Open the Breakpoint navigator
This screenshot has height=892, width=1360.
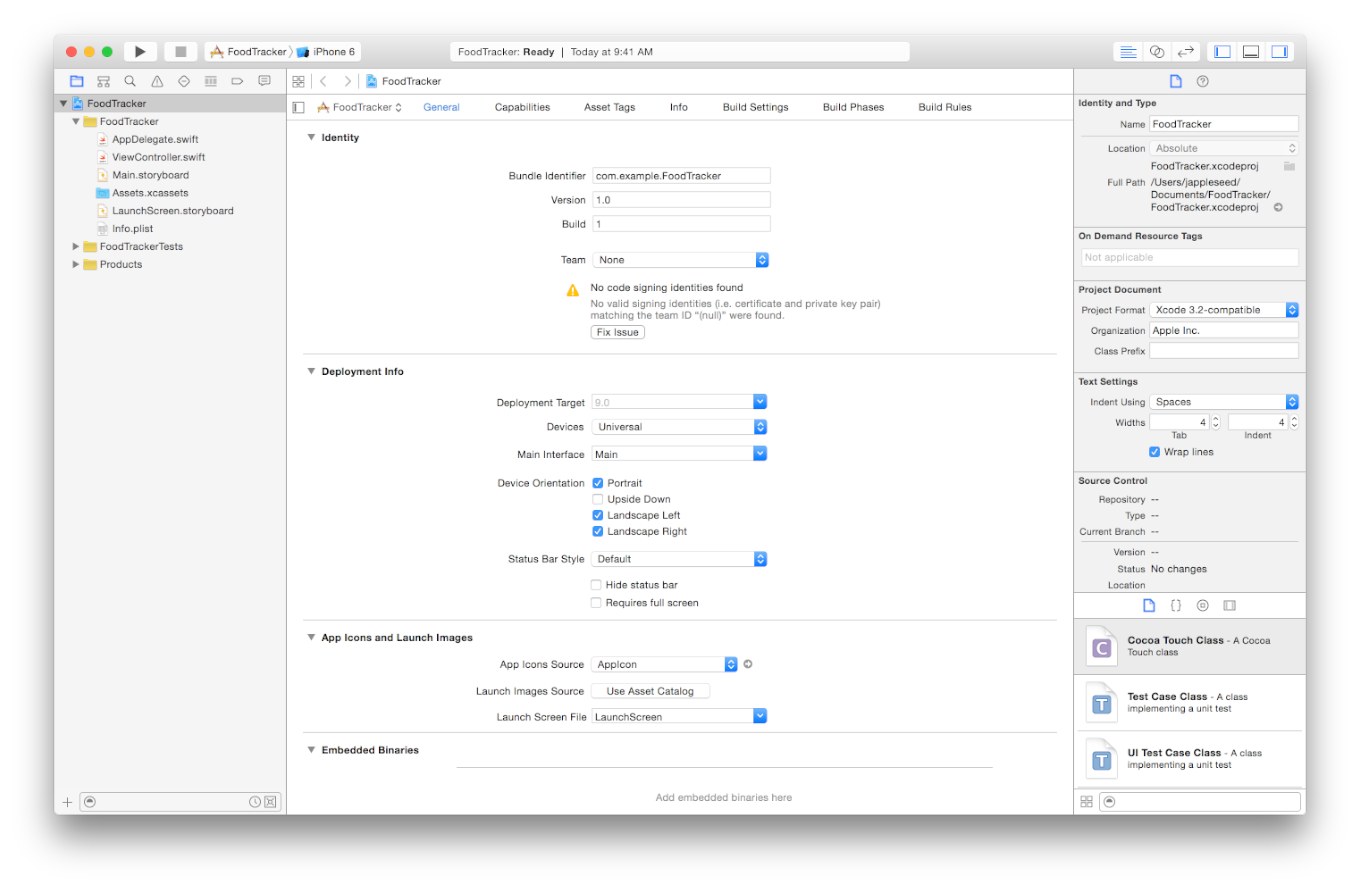tap(237, 81)
